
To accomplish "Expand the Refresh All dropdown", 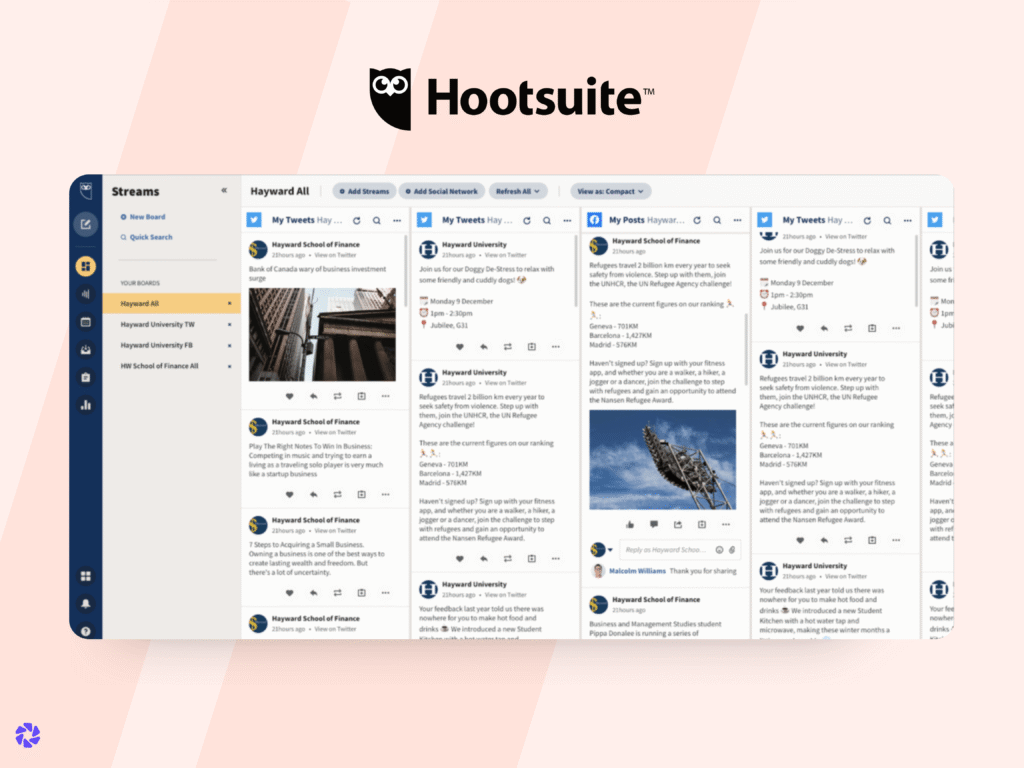I will click(x=518, y=191).
